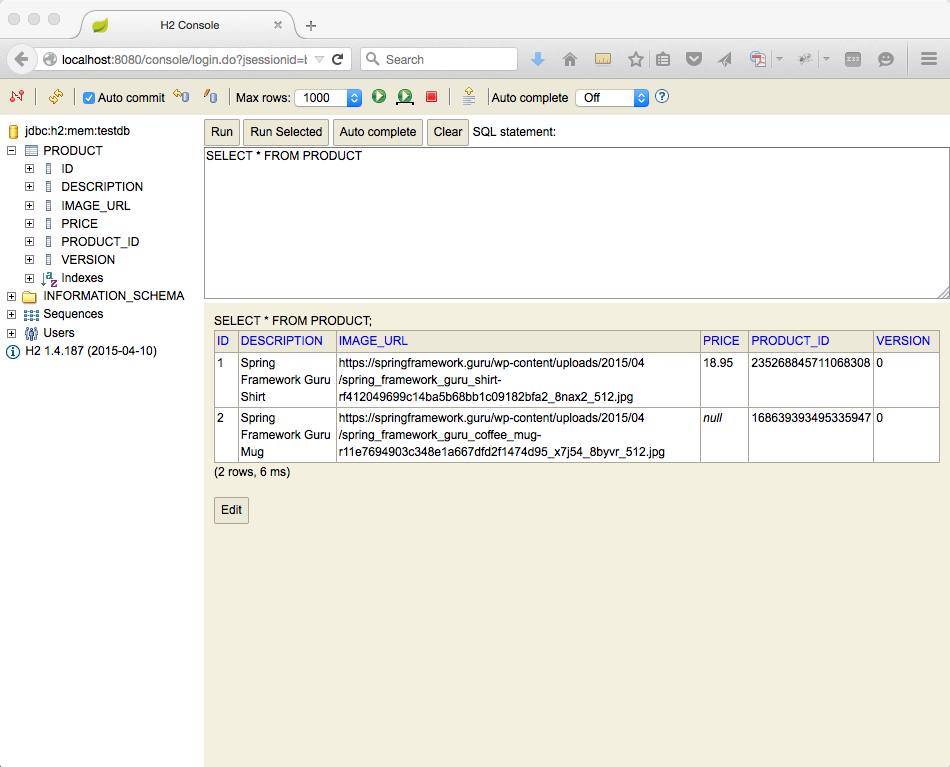Click the ID column header link

click(x=223, y=341)
